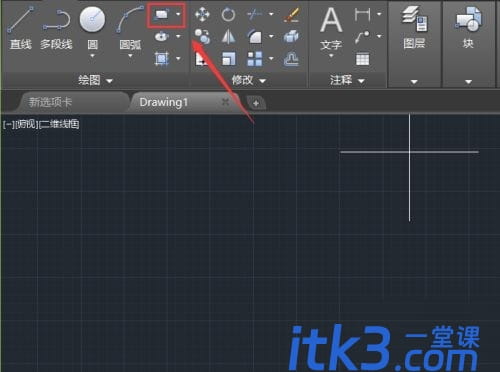The image size is (500, 372).
Task: Open the Hatch tool dropdown arrow
Action: (x=178, y=59)
